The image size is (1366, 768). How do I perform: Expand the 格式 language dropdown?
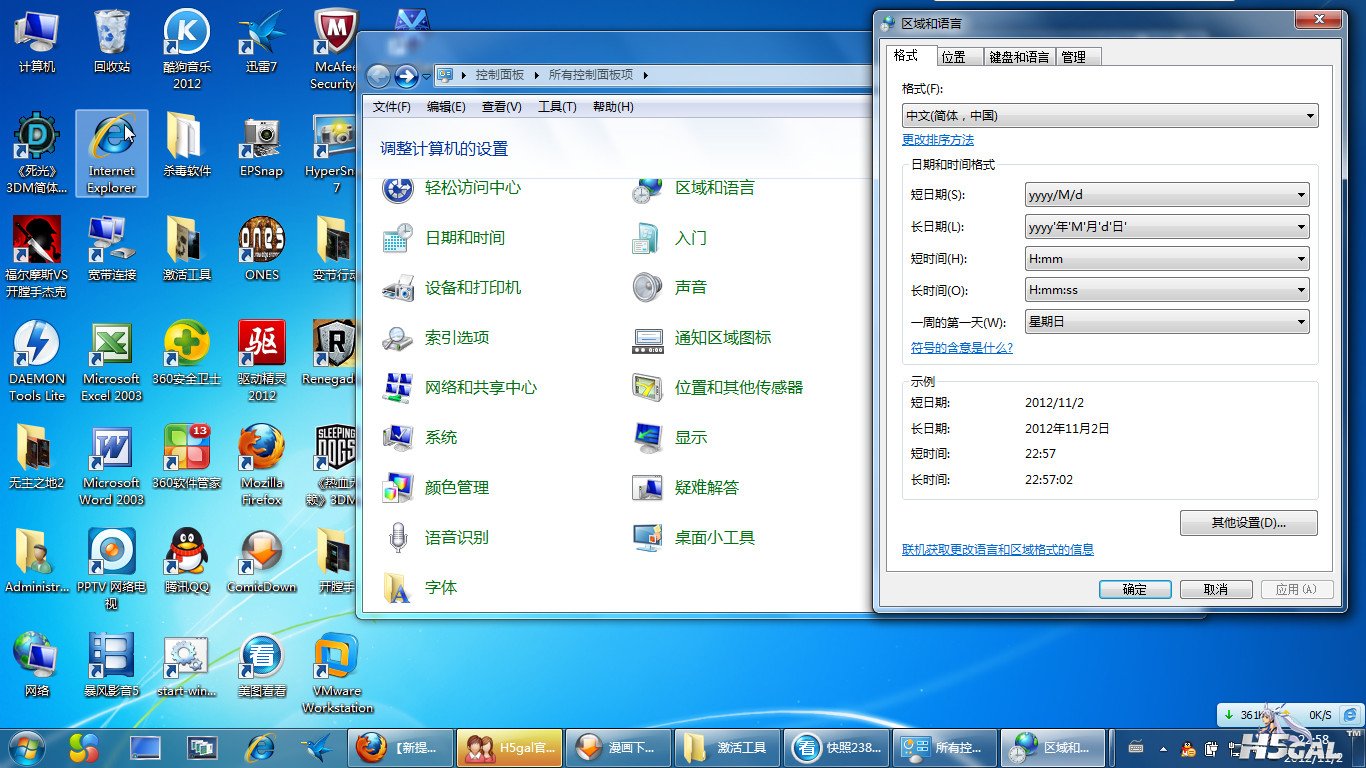coord(1309,116)
